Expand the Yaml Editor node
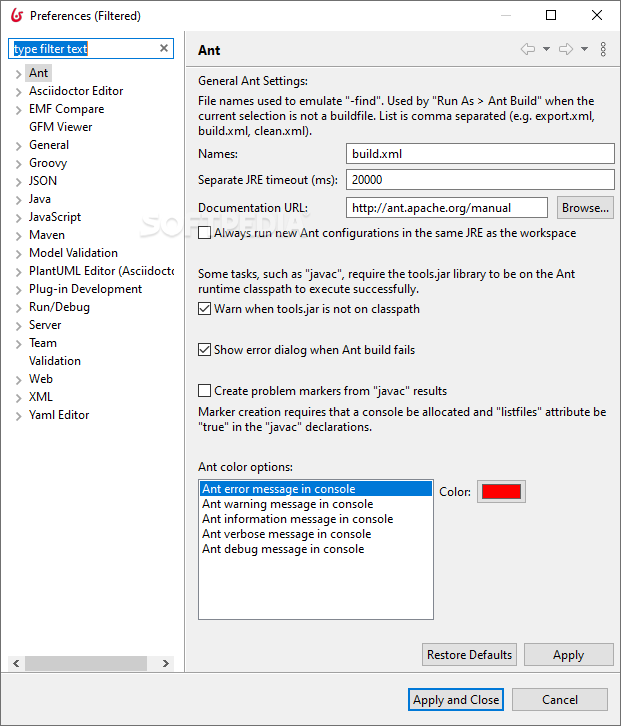 19,416
